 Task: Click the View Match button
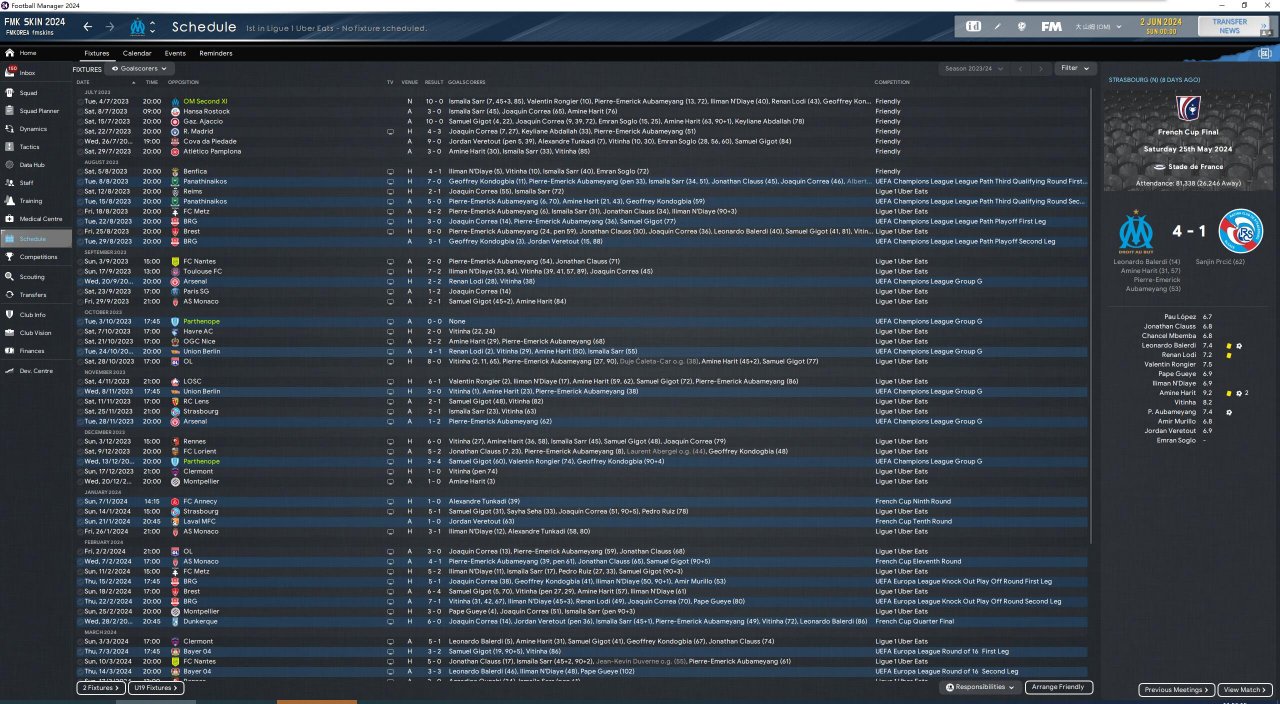pos(1245,690)
